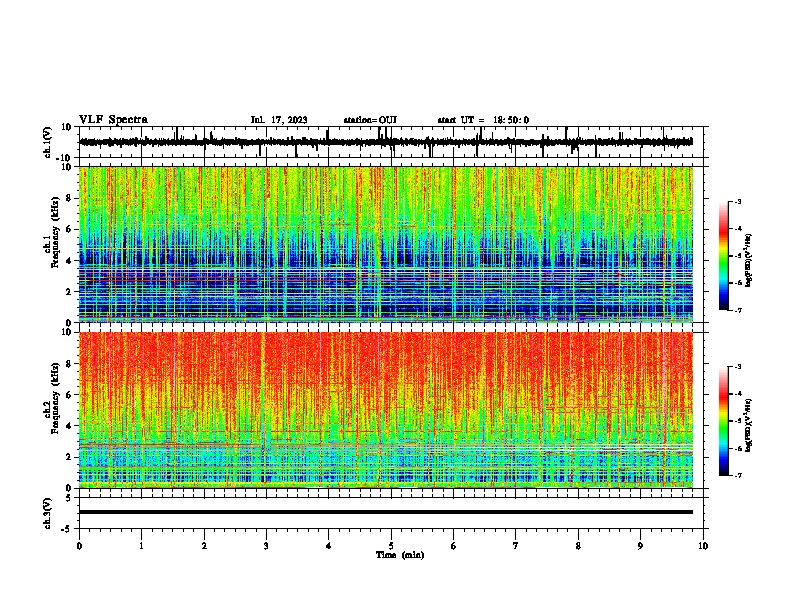The height and width of the screenshot is (612, 792).
Task: Click the '4' kHz tick on ch.1 frequency axis
Action: pyautogui.click(x=70, y=261)
